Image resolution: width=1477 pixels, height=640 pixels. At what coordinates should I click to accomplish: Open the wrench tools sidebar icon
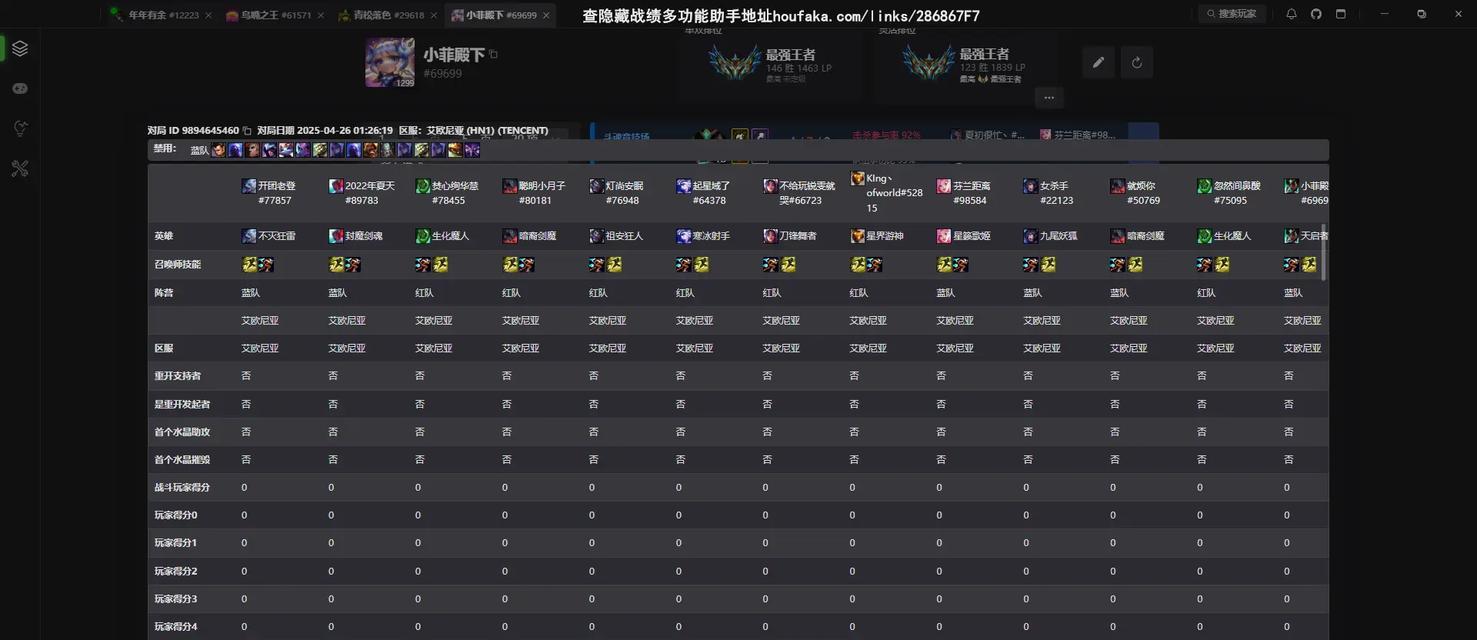(x=20, y=168)
